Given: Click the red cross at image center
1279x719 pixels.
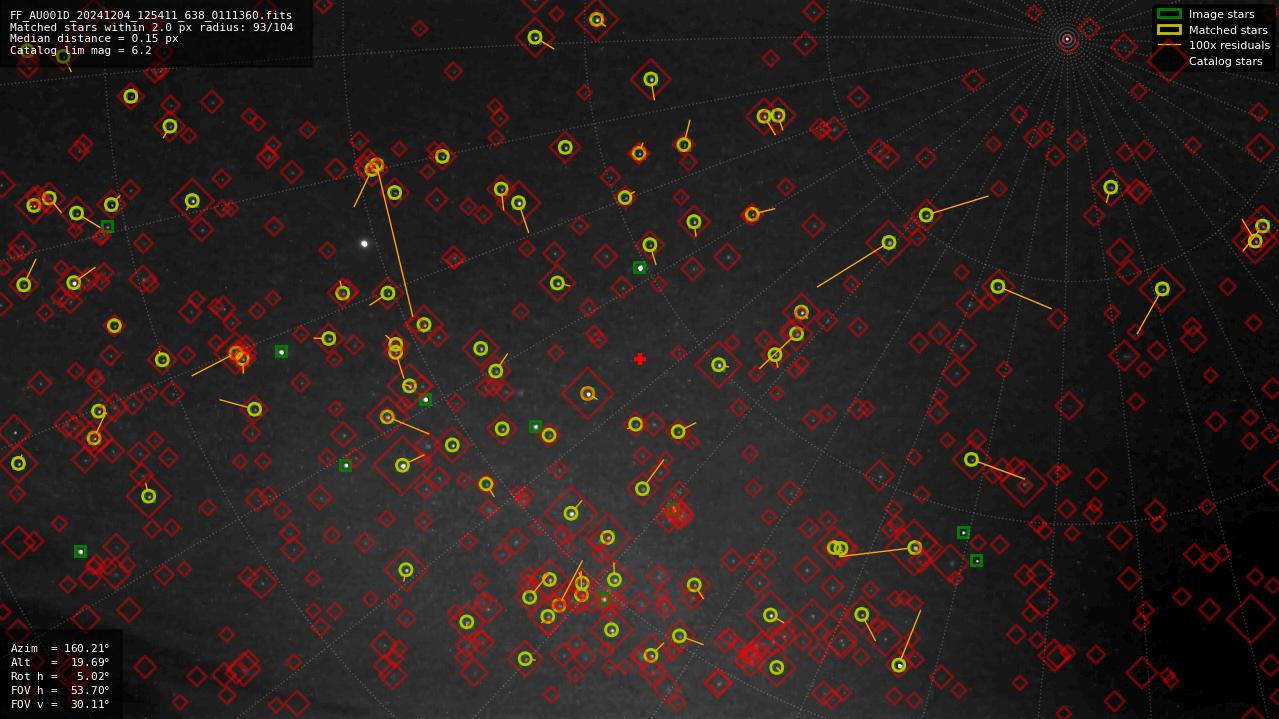Looking at the screenshot, I should pyautogui.click(x=640, y=359).
